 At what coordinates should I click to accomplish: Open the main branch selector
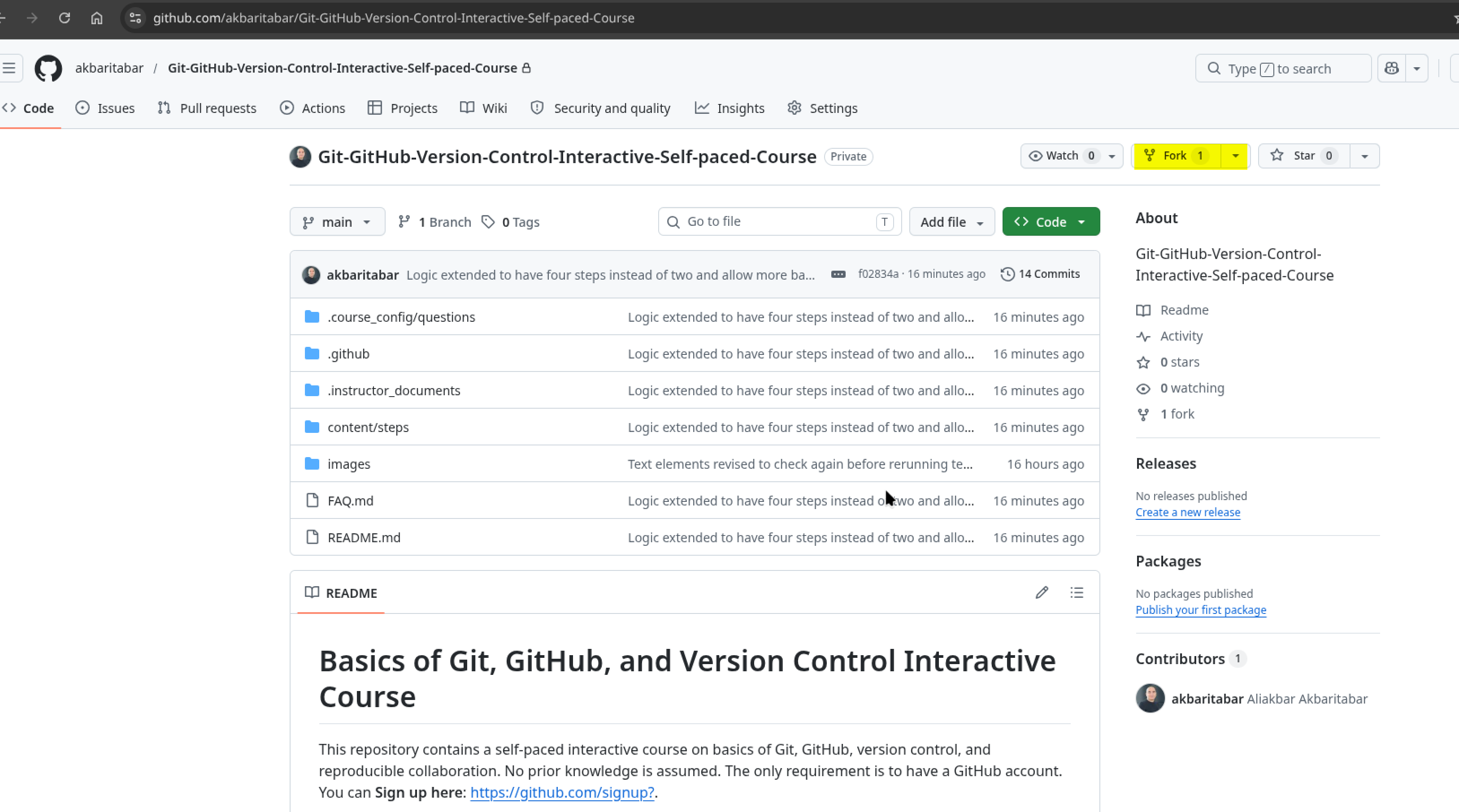click(x=338, y=222)
